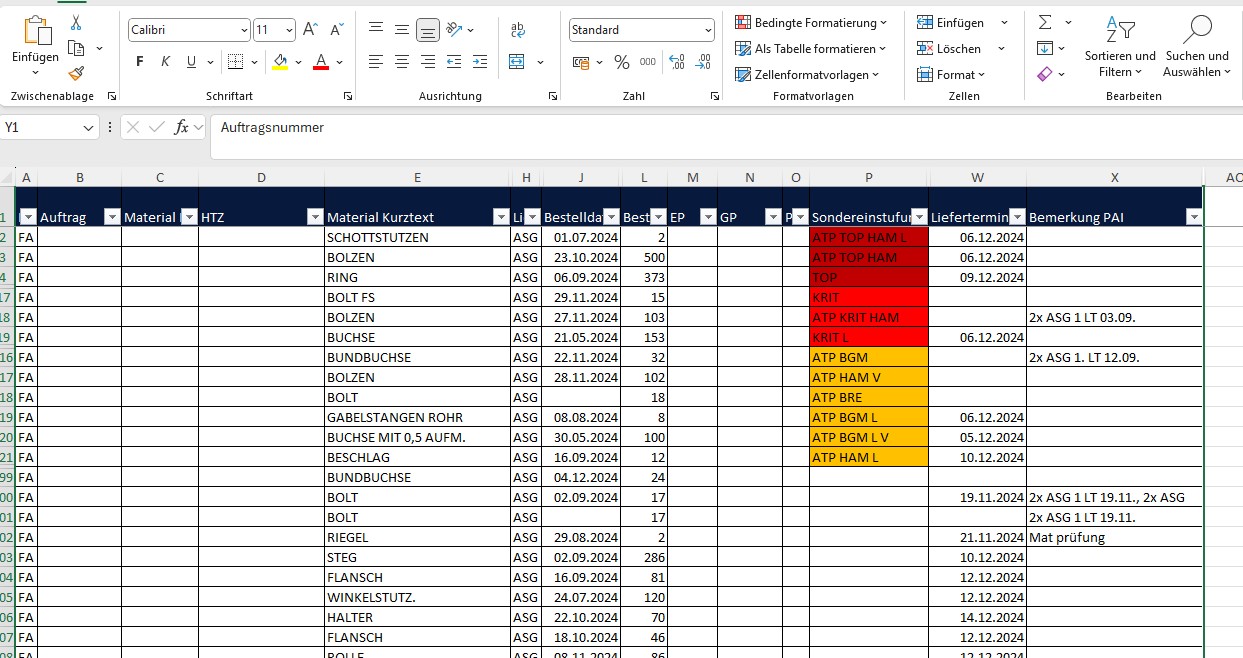Open the Format cells menu
The image size is (1243, 658).
(951, 74)
